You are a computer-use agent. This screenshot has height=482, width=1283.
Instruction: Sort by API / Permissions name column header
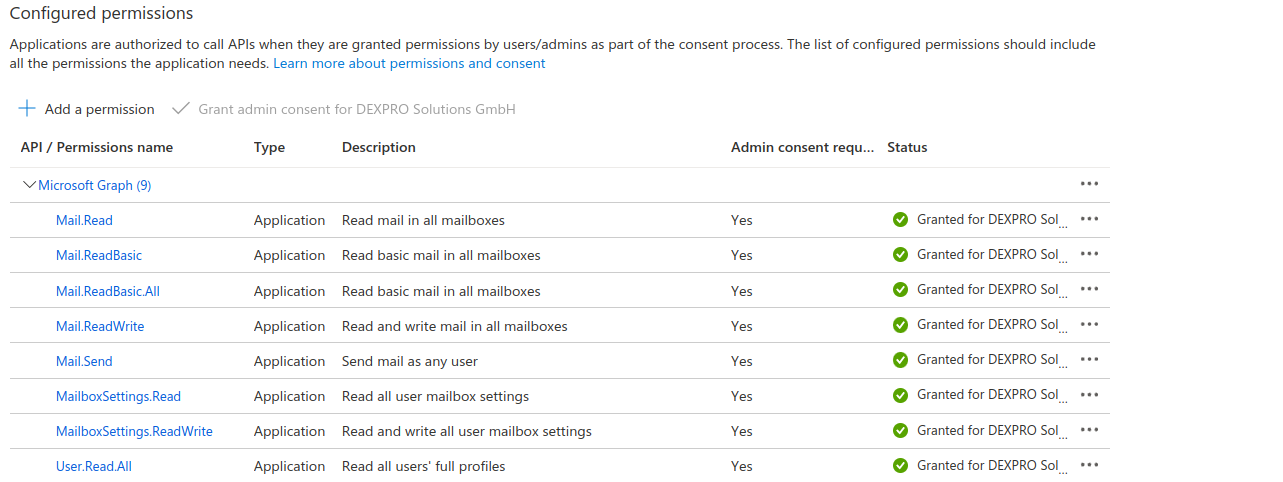[x=97, y=147]
